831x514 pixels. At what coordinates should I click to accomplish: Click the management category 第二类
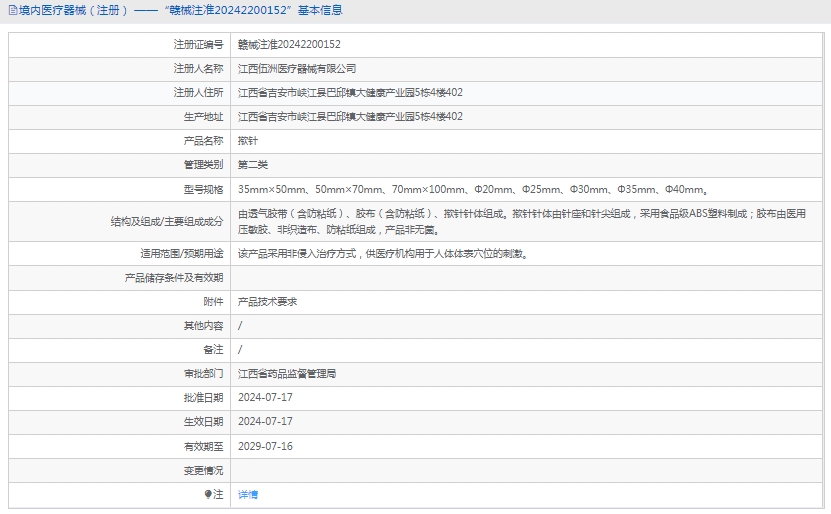(253, 165)
